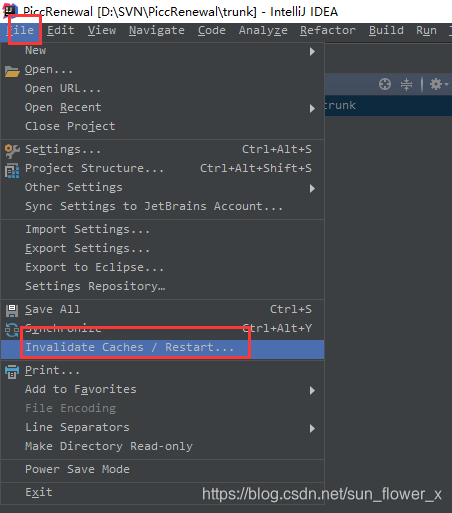Choose Line Separators entry
Screen dimensions: 452x513
[162, 428]
